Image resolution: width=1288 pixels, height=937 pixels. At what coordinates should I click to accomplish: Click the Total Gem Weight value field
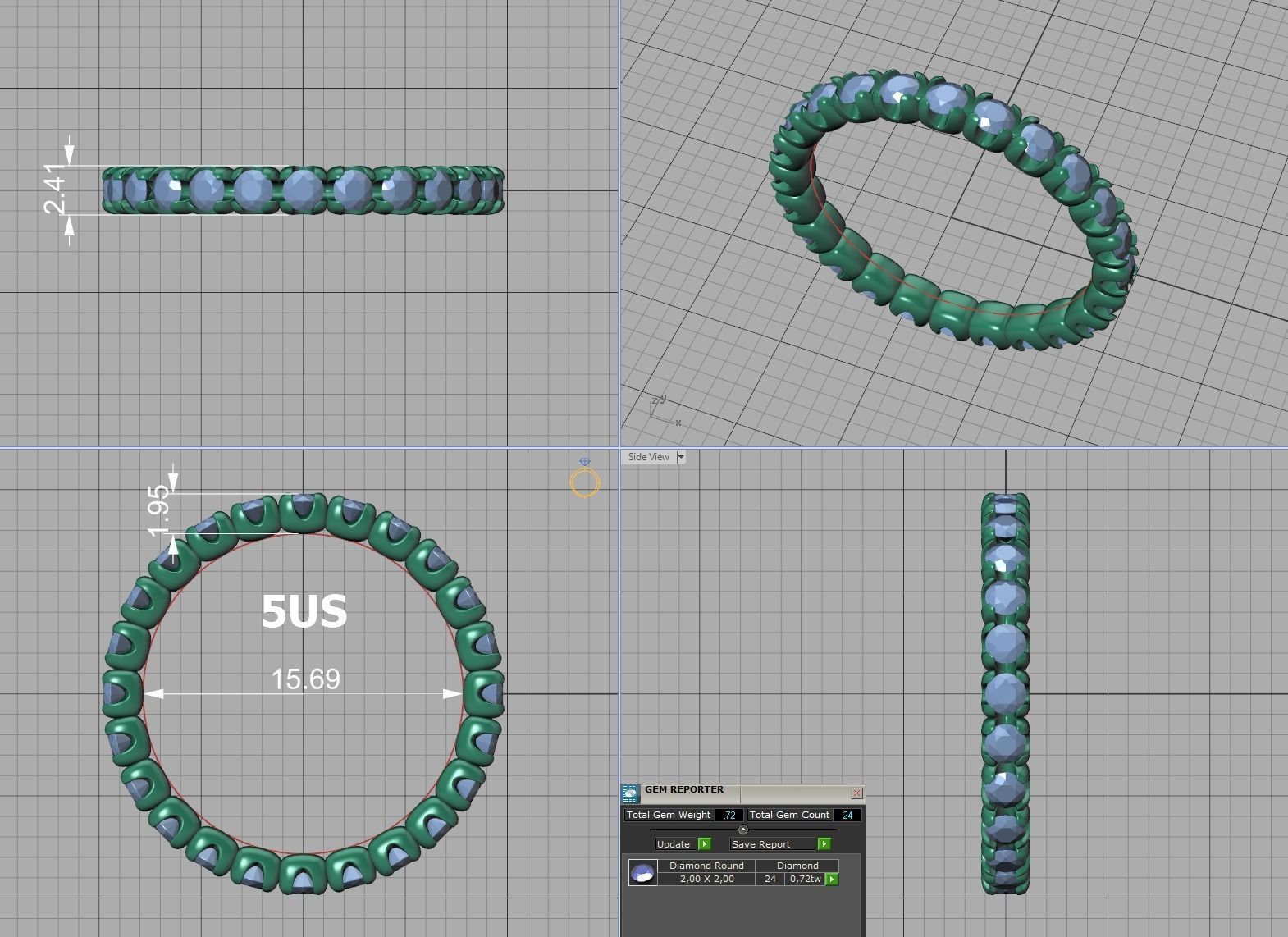point(728,816)
